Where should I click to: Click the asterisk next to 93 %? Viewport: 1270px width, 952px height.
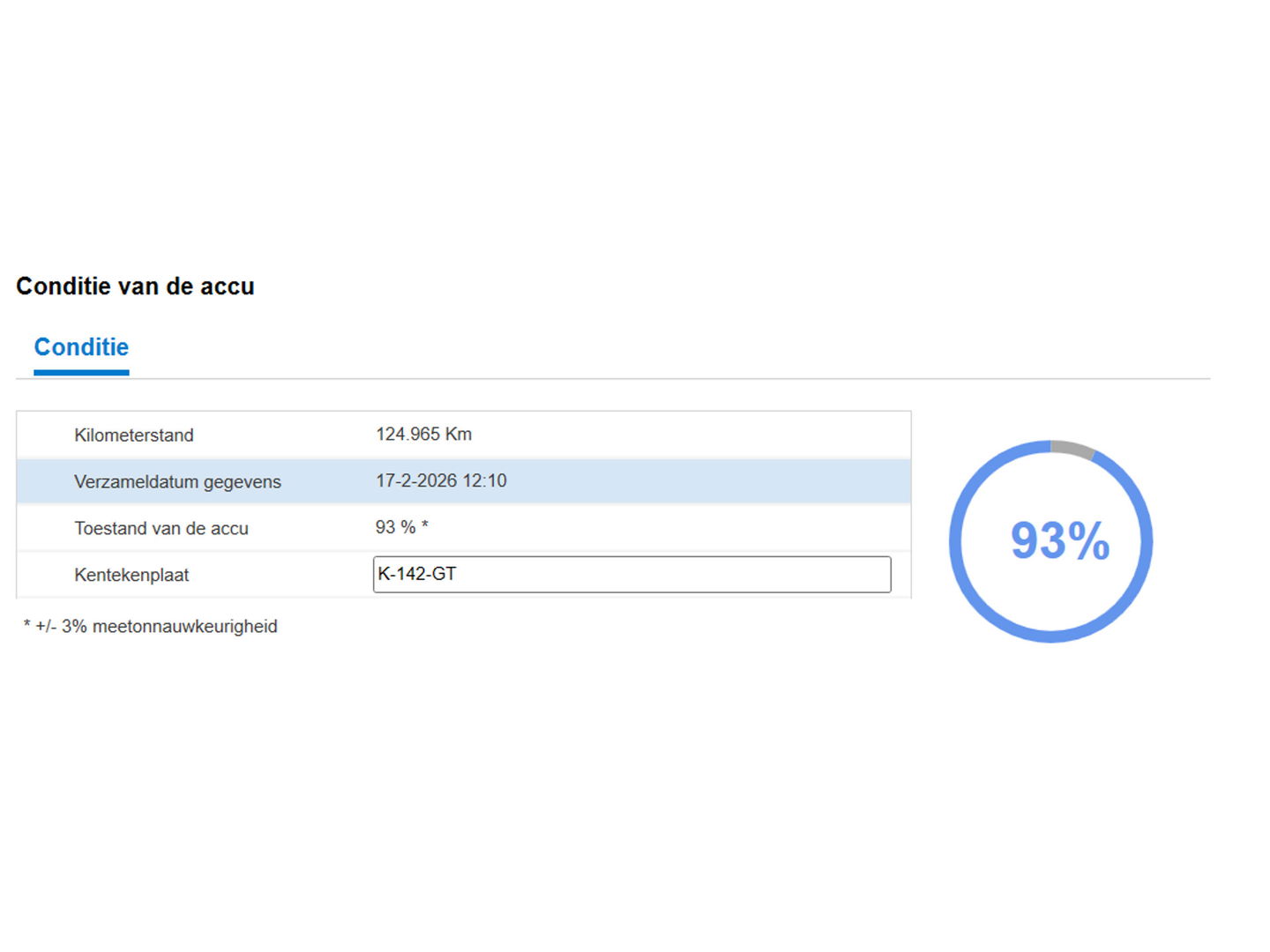(x=425, y=526)
